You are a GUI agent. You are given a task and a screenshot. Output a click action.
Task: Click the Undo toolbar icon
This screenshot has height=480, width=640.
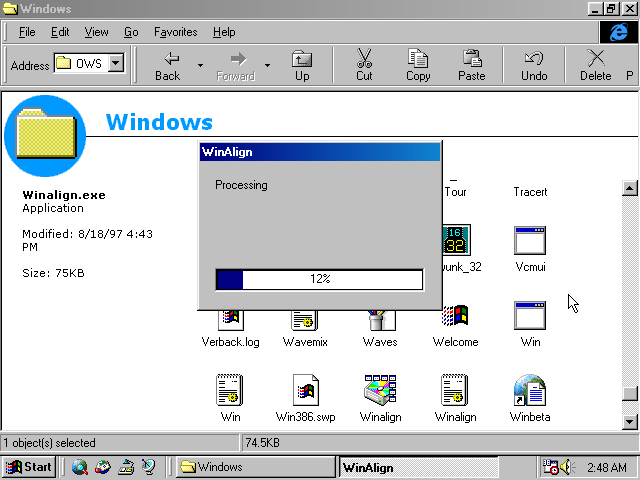pos(534,58)
